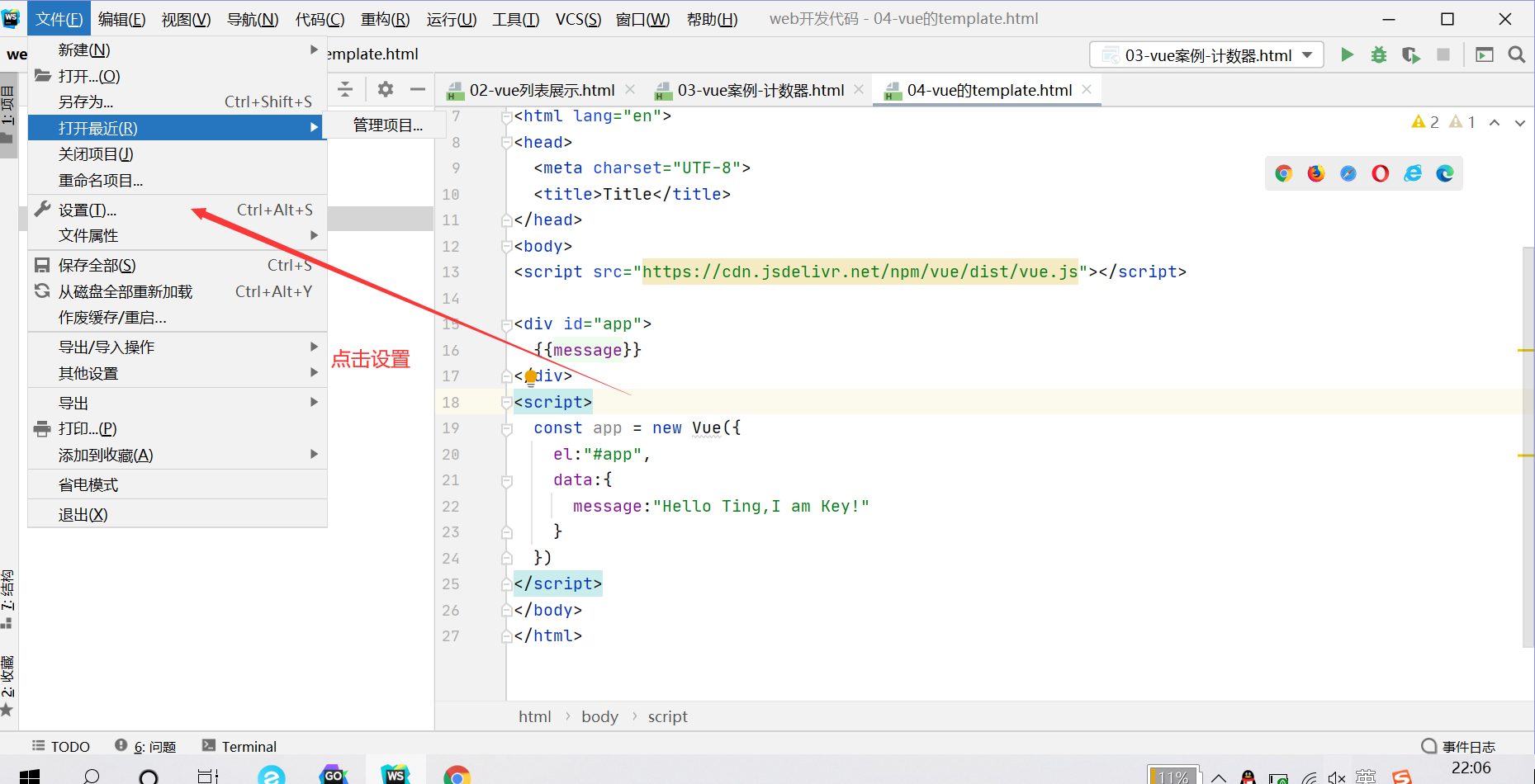Click the intention lightbulb on line 17

click(530, 378)
